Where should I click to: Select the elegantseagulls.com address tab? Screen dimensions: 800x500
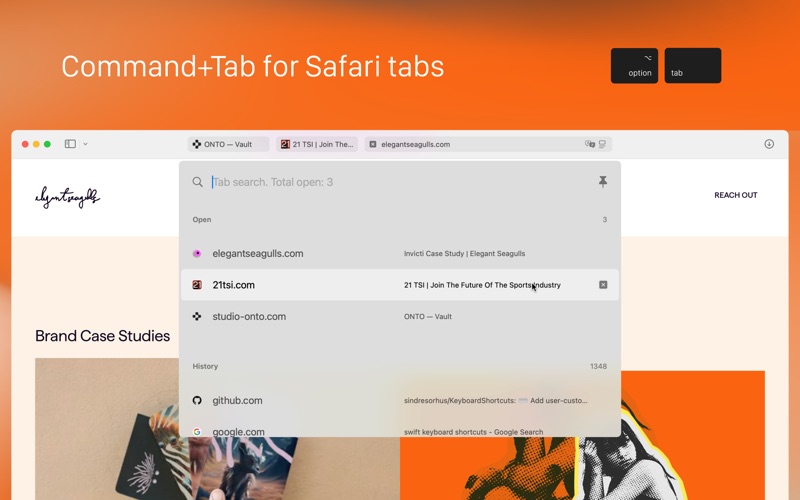pyautogui.click(x=488, y=144)
